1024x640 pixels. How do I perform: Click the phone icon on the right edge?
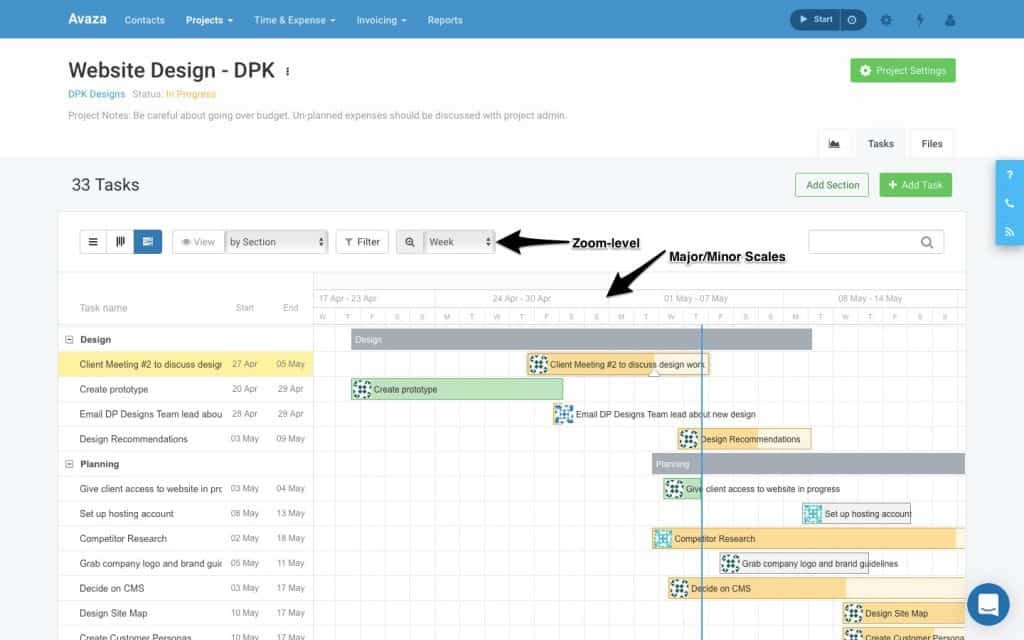[1009, 203]
